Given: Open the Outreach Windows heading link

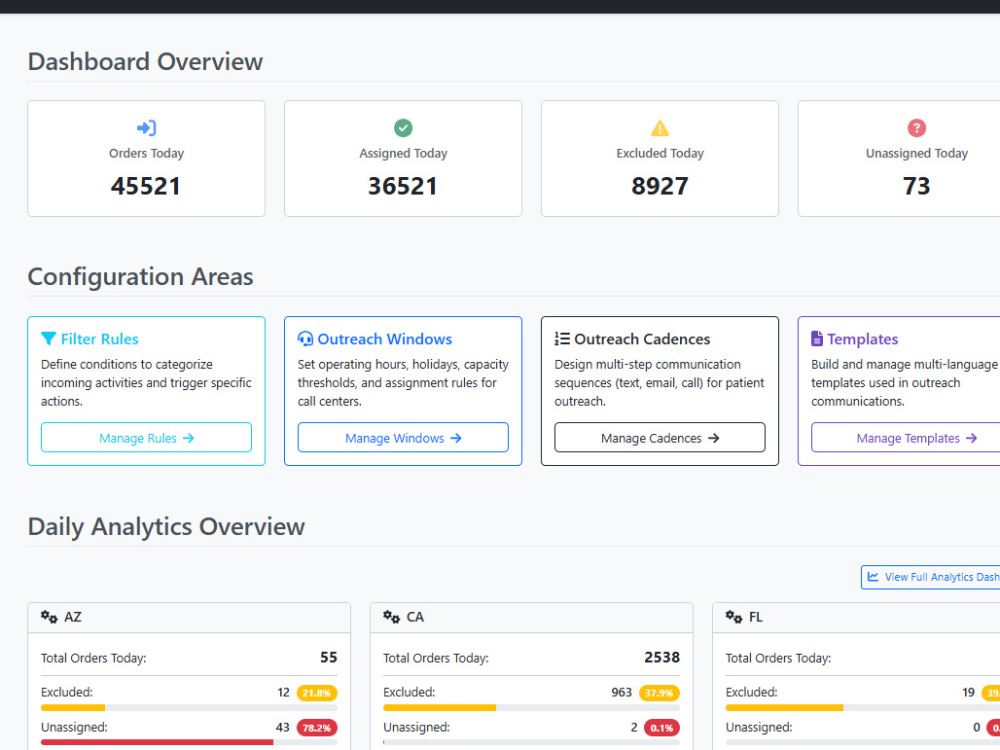Looking at the screenshot, I should click(x=385, y=339).
